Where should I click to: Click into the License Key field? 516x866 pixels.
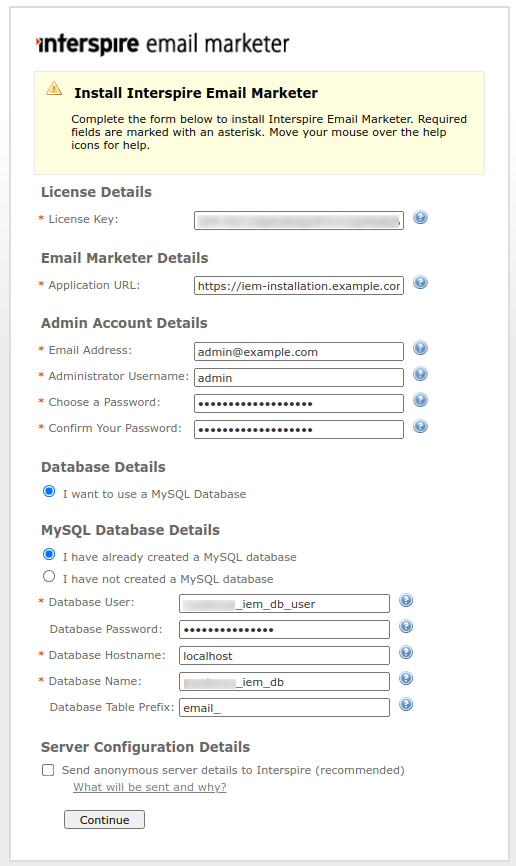pos(299,220)
